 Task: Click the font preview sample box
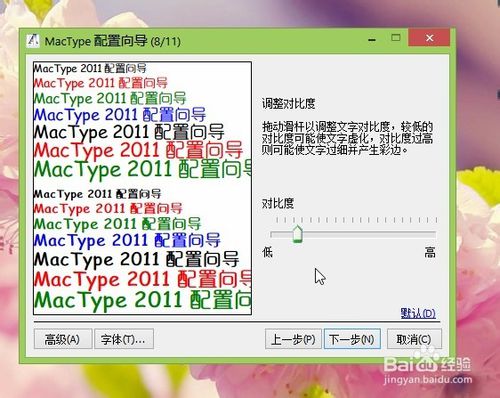[x=142, y=188]
